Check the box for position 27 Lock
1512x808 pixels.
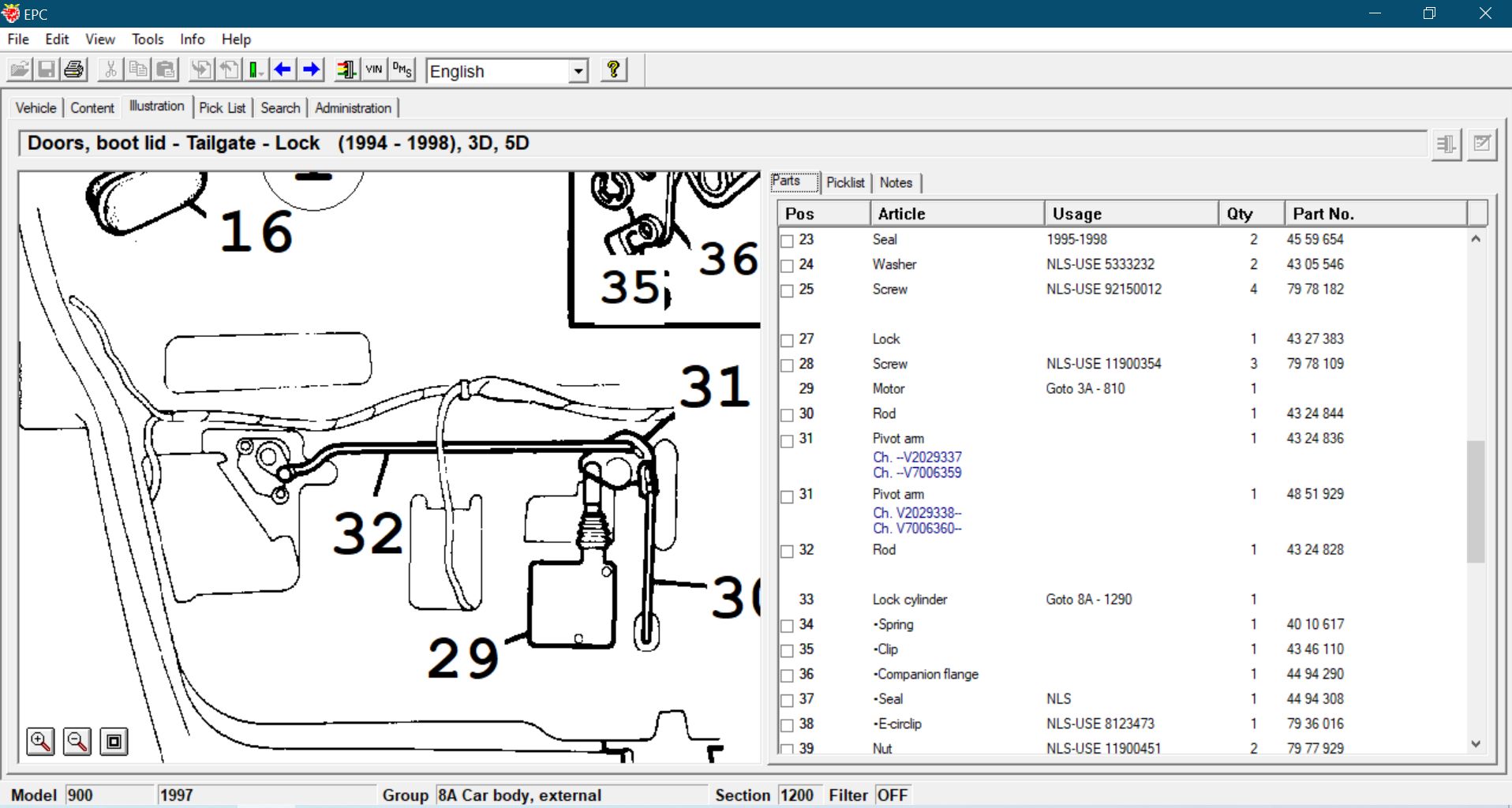[x=787, y=340]
